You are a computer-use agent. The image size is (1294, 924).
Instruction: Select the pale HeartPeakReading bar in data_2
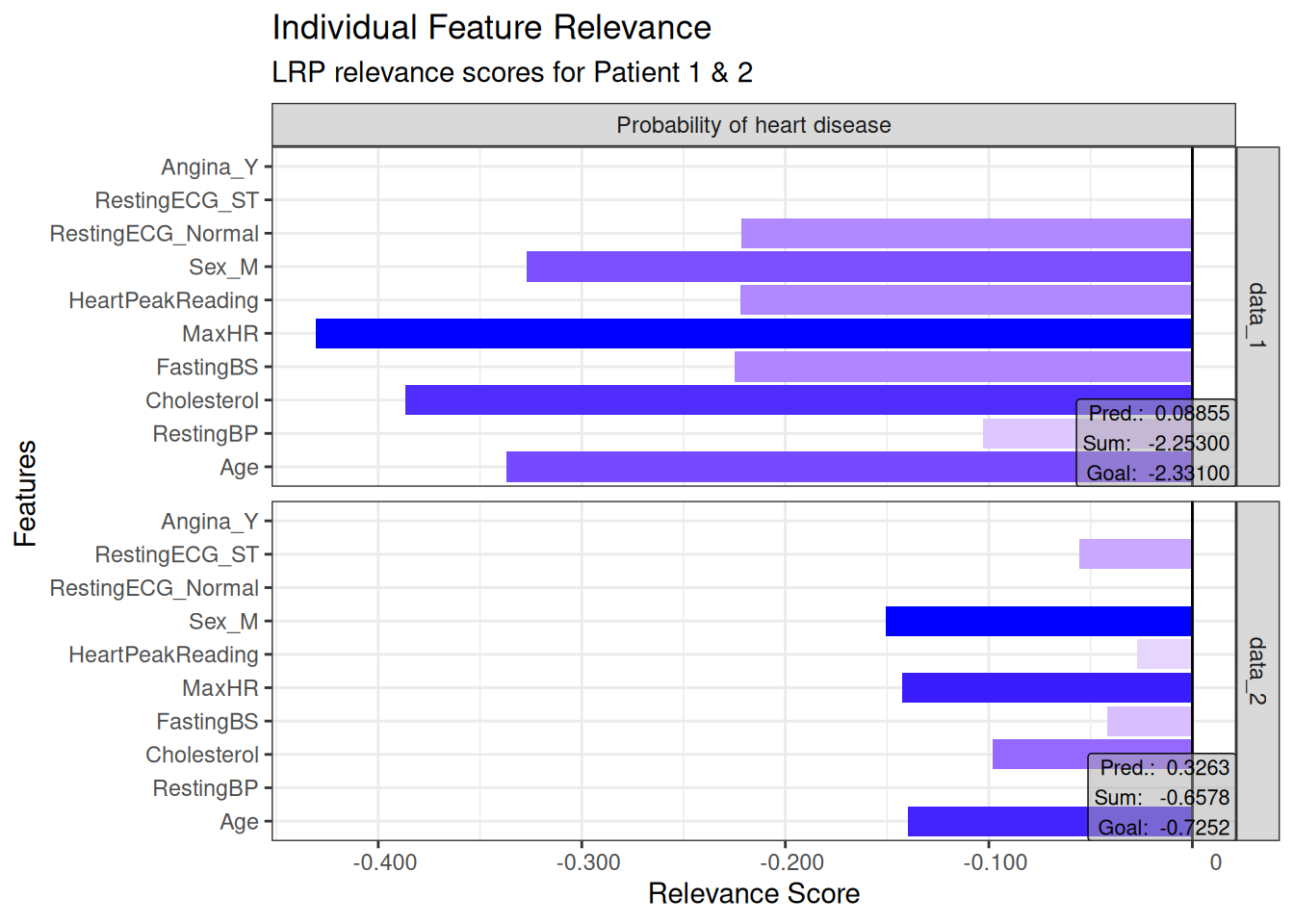[1164, 654]
